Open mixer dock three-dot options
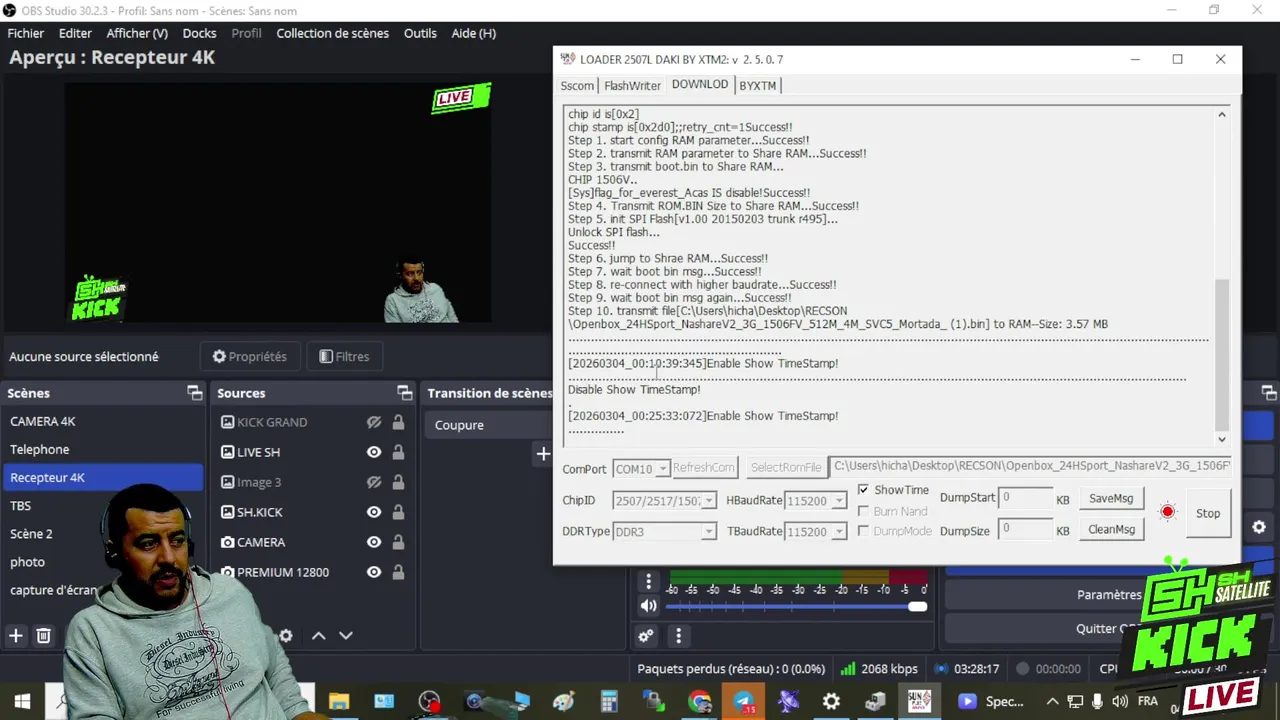This screenshot has height=720, width=1280. tap(678, 635)
